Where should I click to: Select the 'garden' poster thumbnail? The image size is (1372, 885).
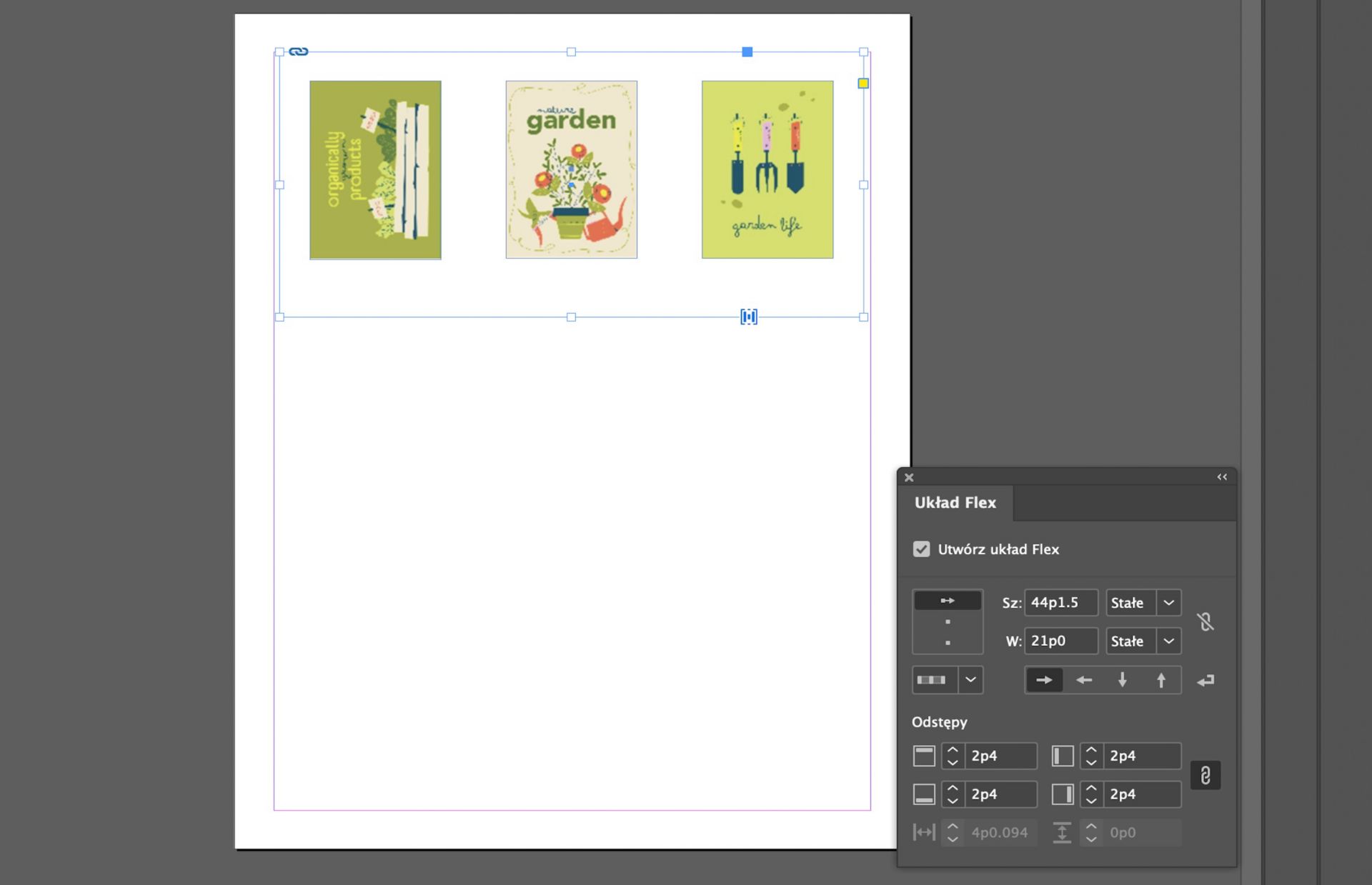pos(571,169)
